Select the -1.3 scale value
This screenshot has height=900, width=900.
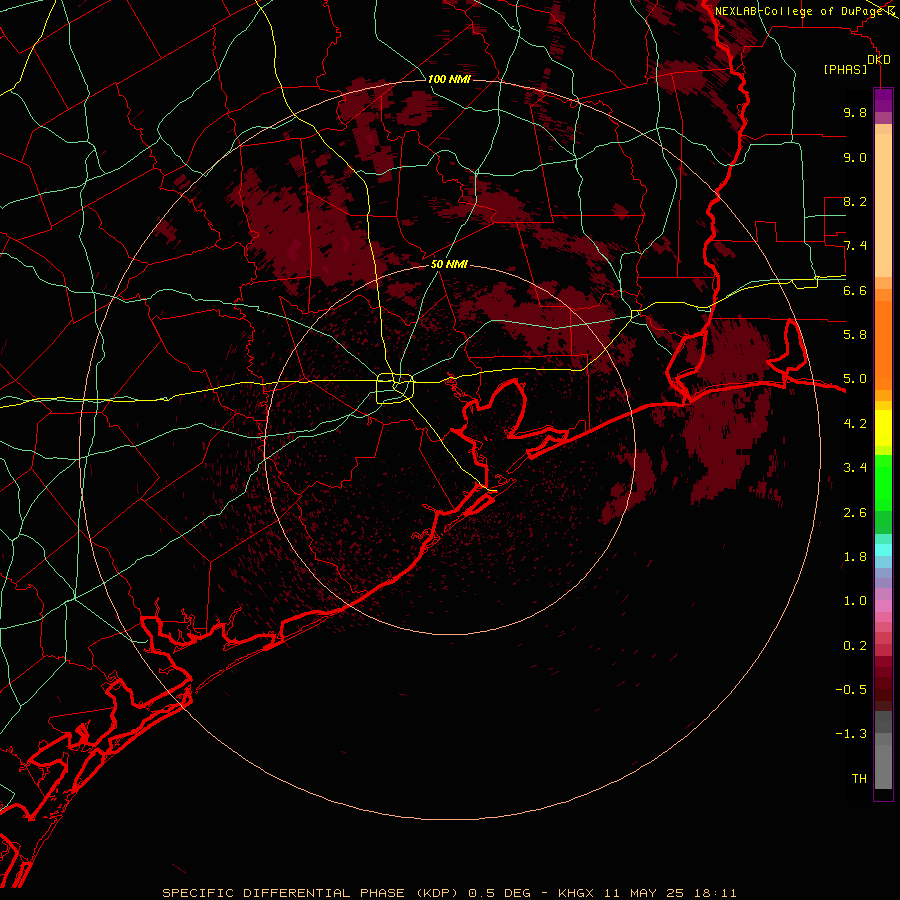click(x=851, y=734)
